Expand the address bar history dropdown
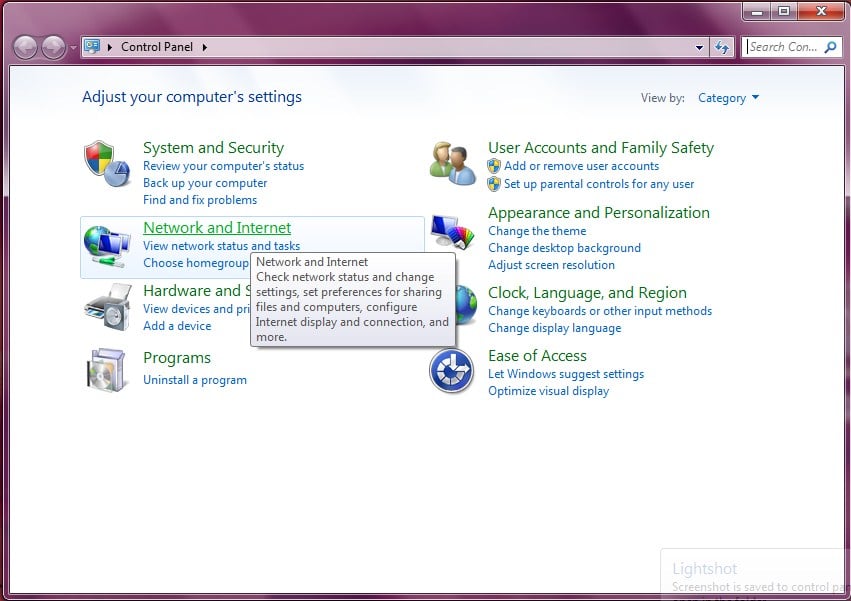Viewport: 851px width, 601px height. pos(699,47)
